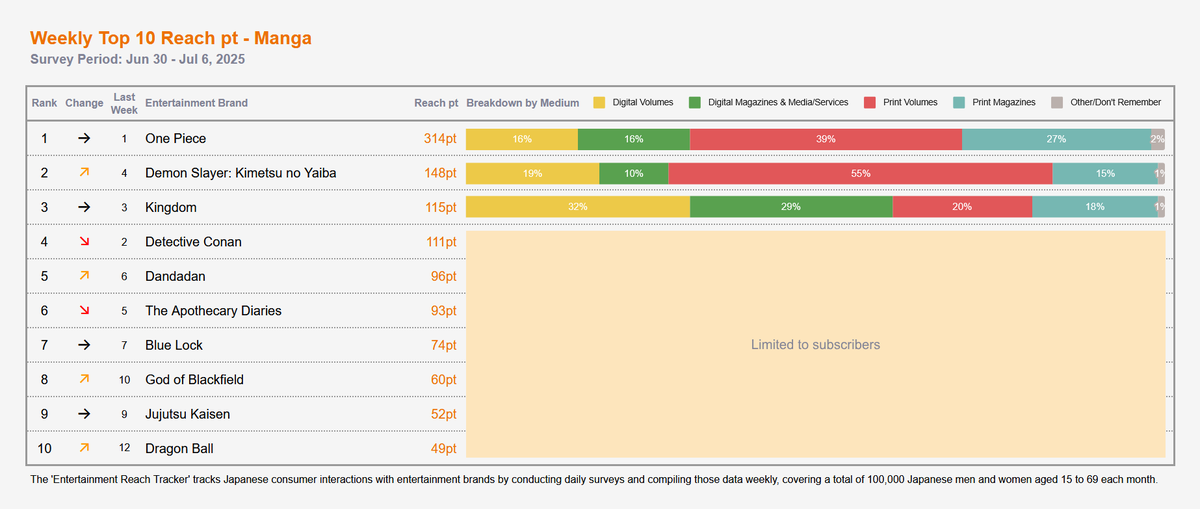The image size is (1200, 509).
Task: Click the 74pt reach value
Action: [444, 345]
